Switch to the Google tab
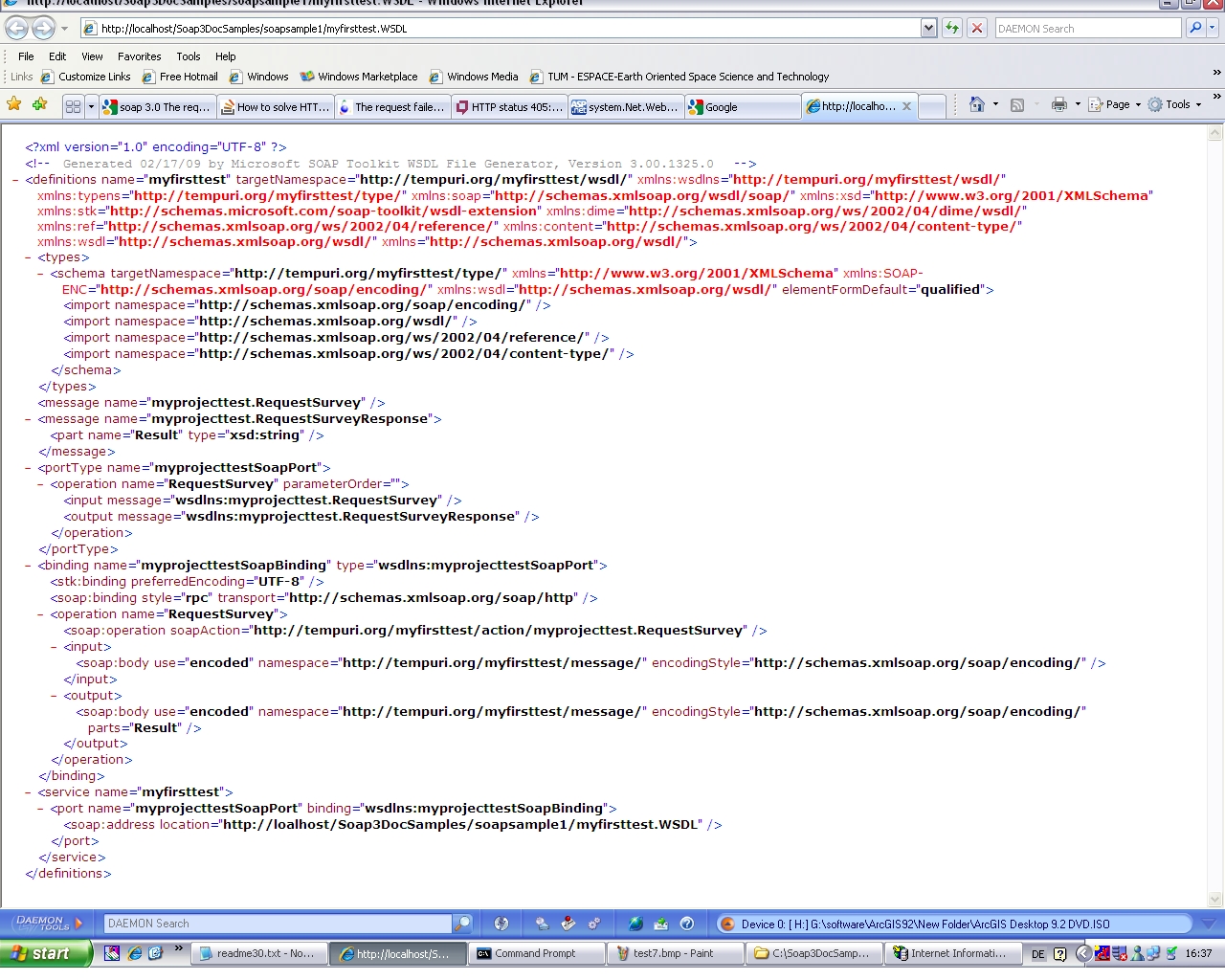This screenshot has width=1225, height=980. click(x=743, y=107)
